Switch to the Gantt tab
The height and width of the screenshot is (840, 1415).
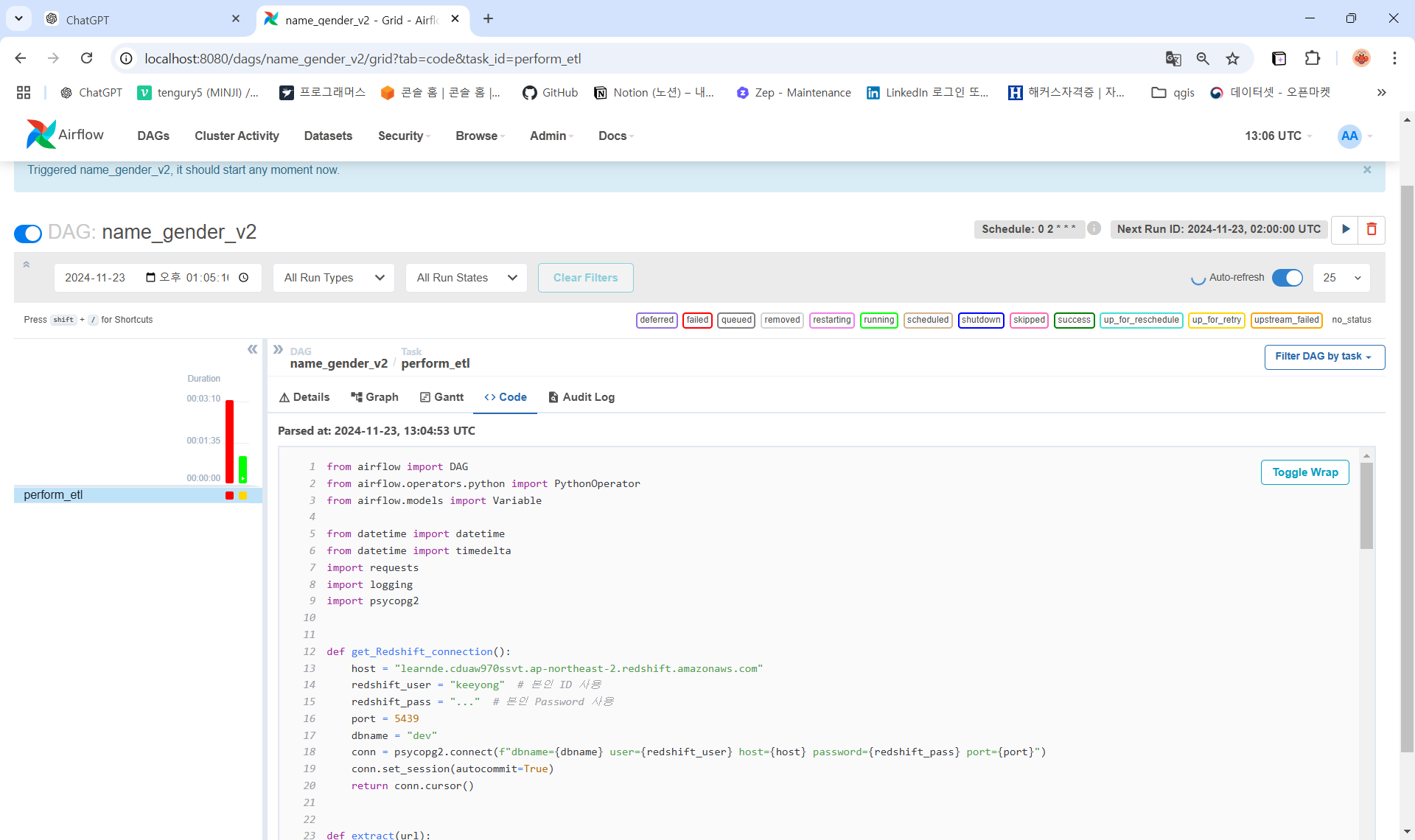(x=441, y=397)
